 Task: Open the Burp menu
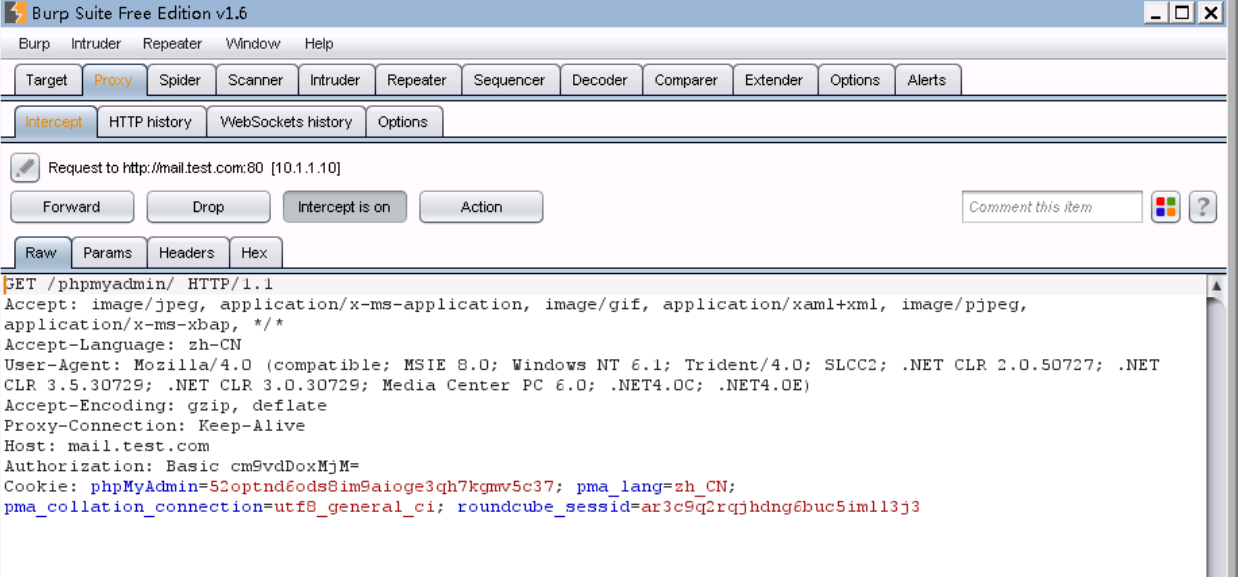point(34,44)
